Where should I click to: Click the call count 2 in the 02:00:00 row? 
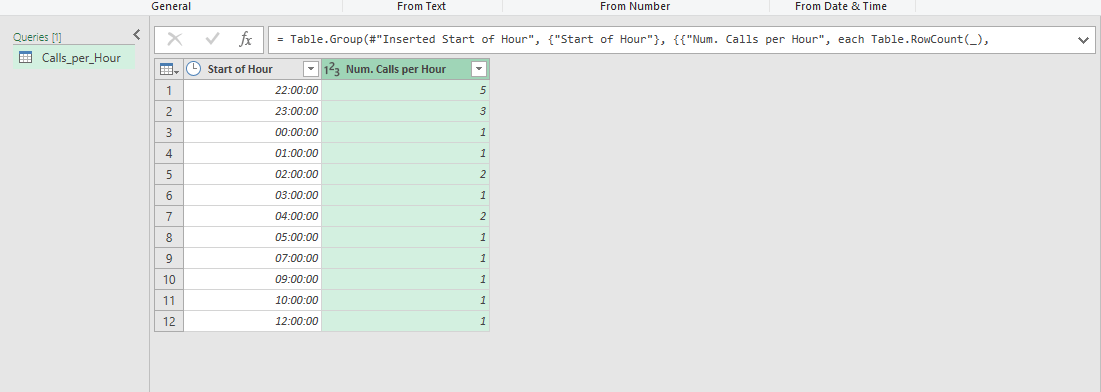point(405,174)
